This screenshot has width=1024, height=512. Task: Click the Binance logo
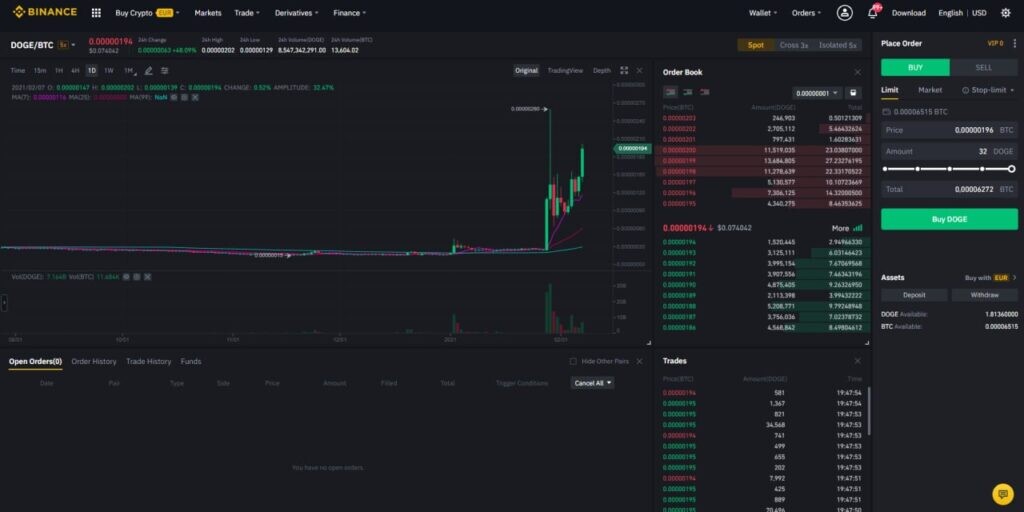tap(44, 12)
